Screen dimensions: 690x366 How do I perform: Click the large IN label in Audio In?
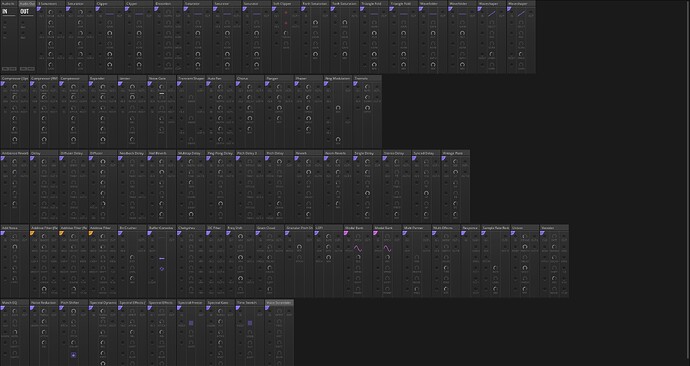[x=5, y=11]
